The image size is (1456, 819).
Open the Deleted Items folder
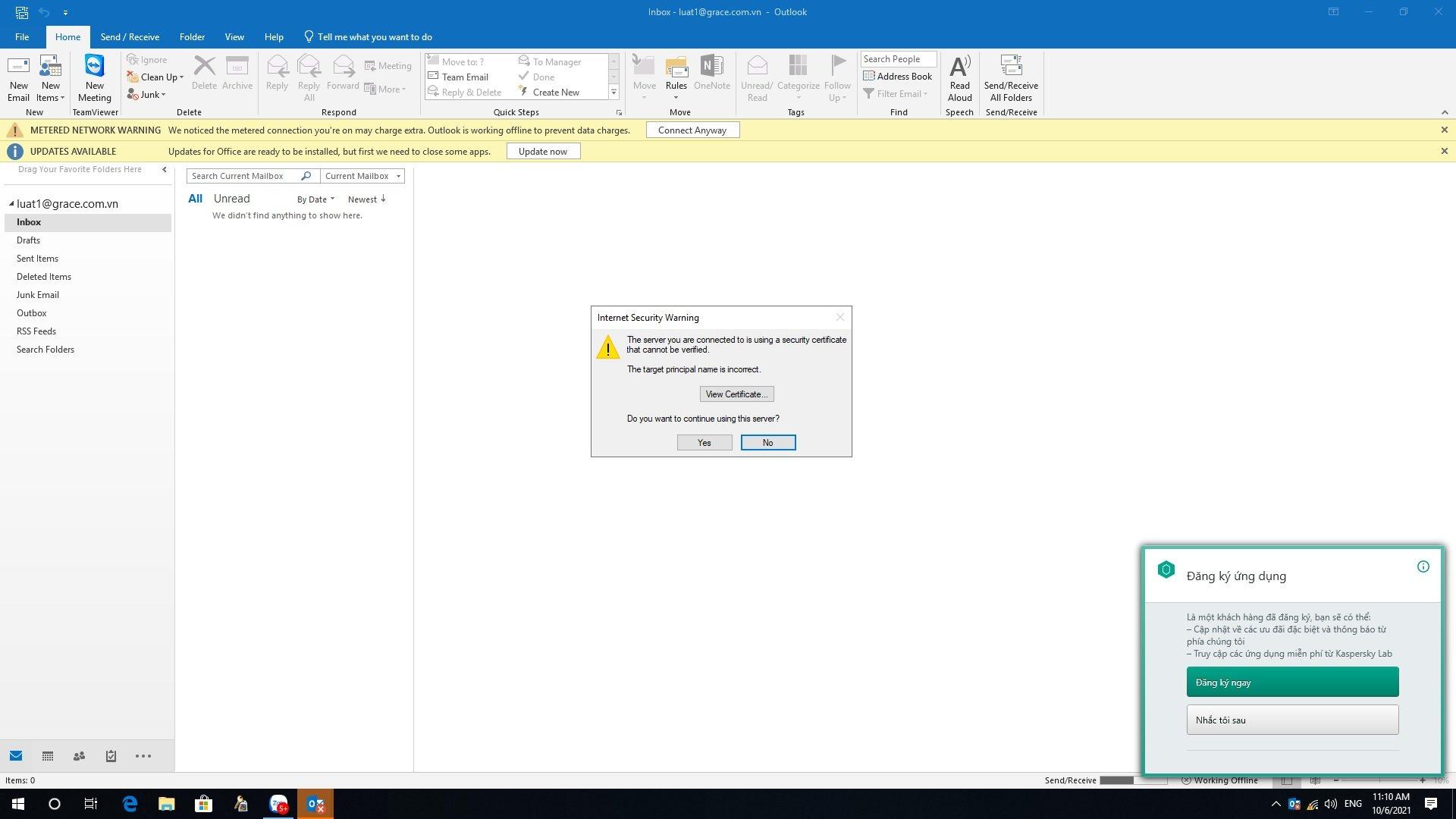88,277
